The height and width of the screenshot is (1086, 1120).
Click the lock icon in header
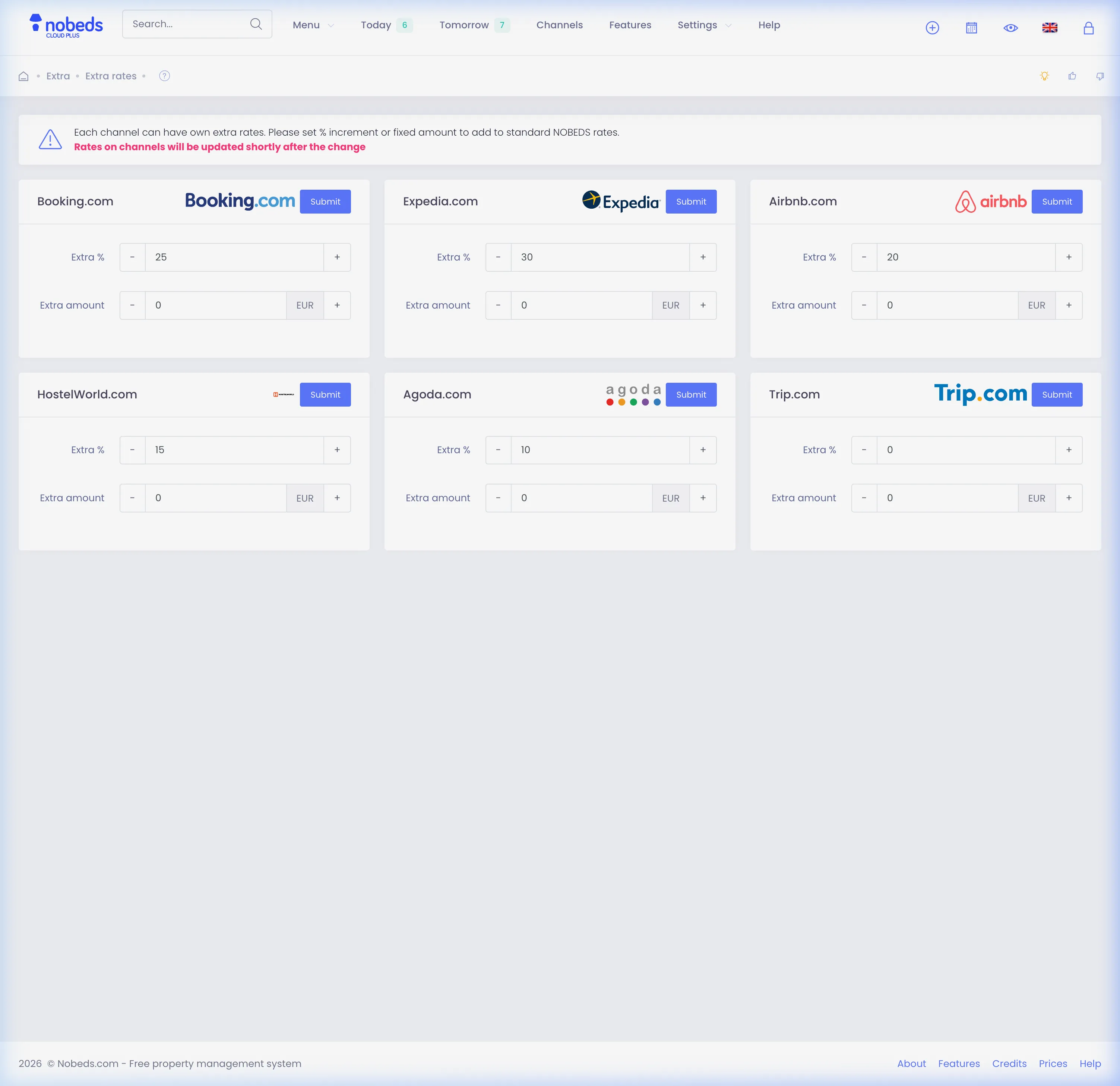click(x=1089, y=28)
